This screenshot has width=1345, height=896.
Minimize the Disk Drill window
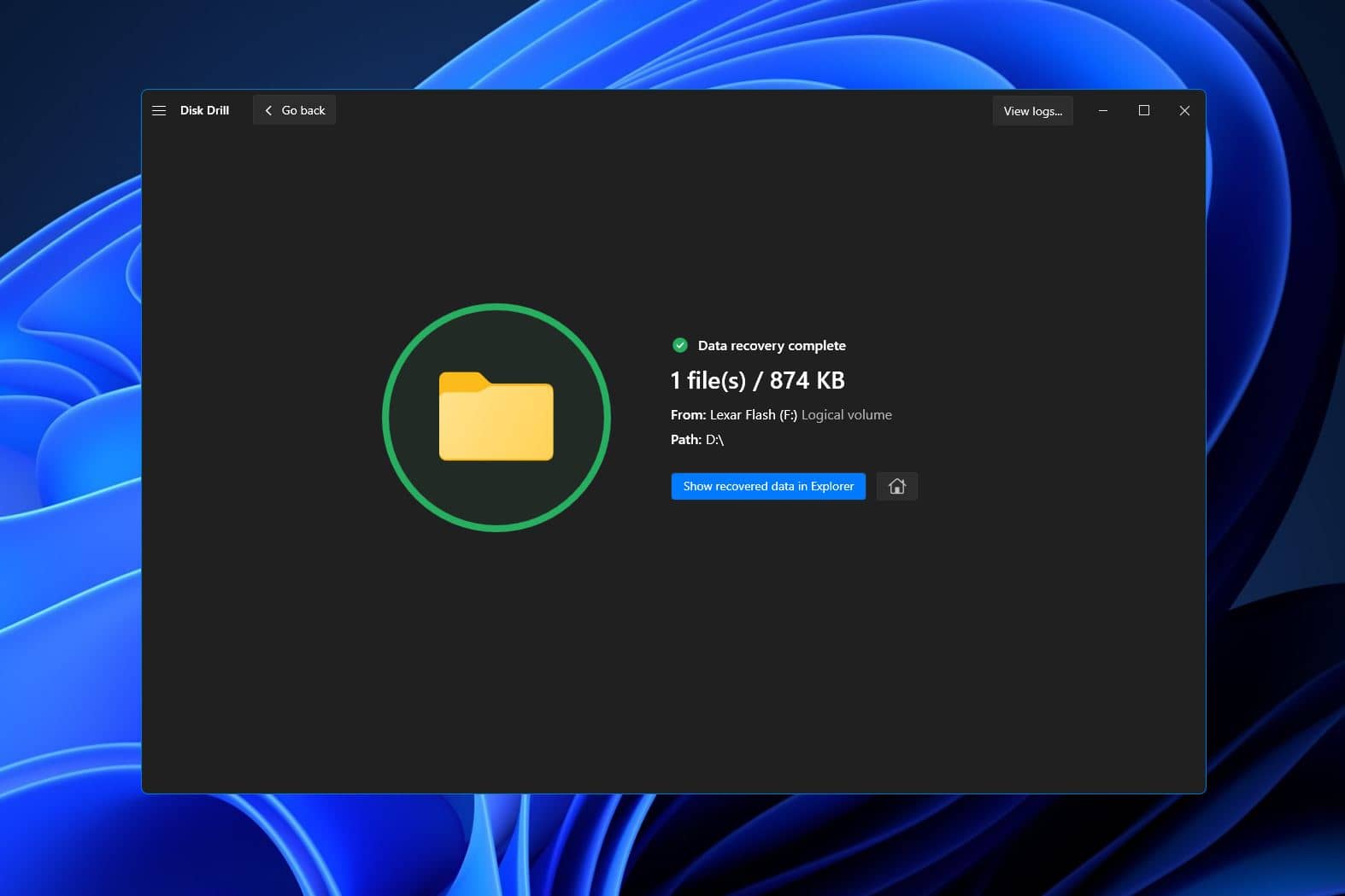coord(1103,110)
